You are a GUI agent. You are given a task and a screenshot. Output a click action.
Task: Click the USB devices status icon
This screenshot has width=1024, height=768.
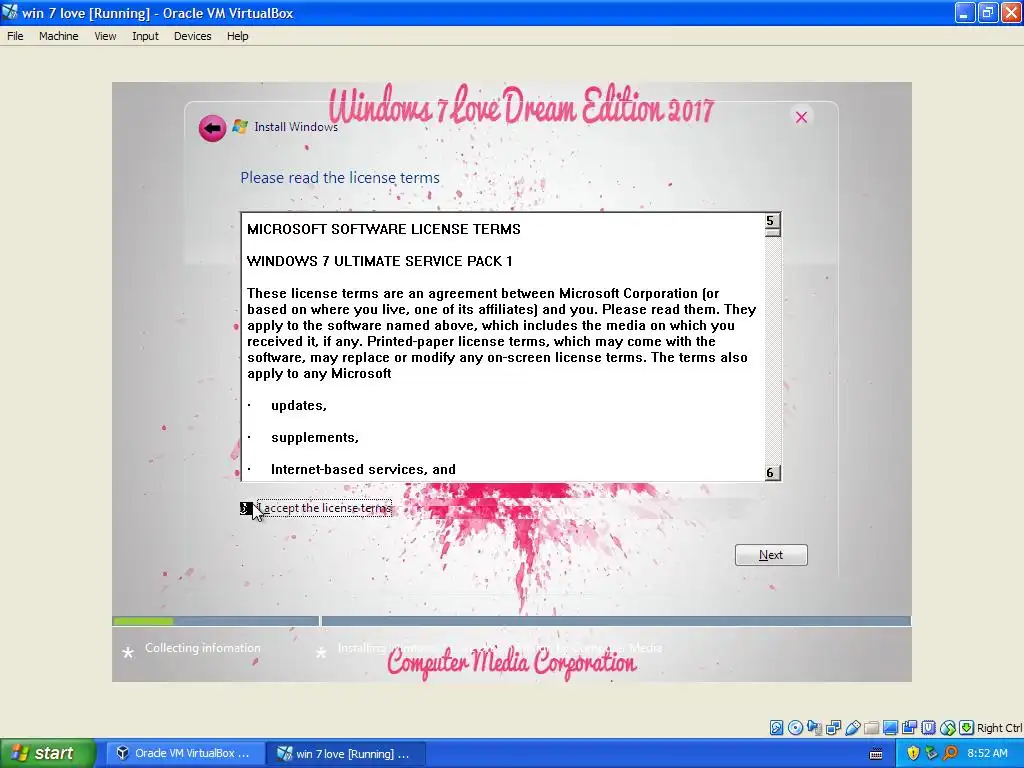(852, 728)
